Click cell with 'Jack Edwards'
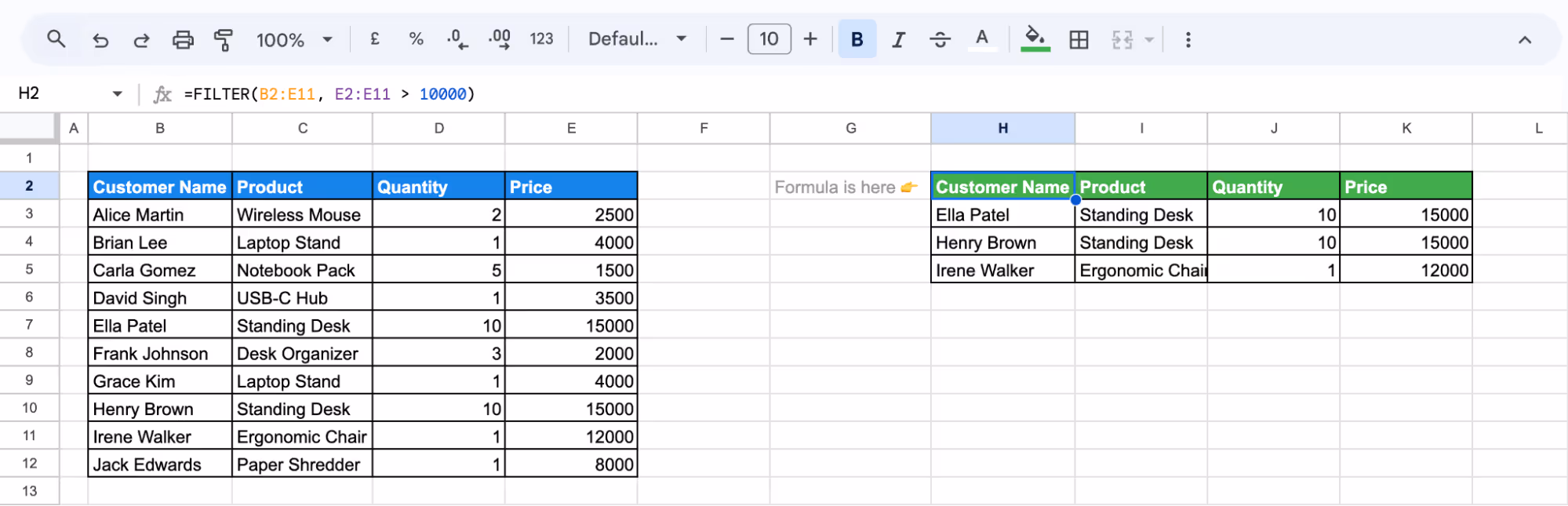The image size is (1568, 506). pyautogui.click(x=160, y=464)
